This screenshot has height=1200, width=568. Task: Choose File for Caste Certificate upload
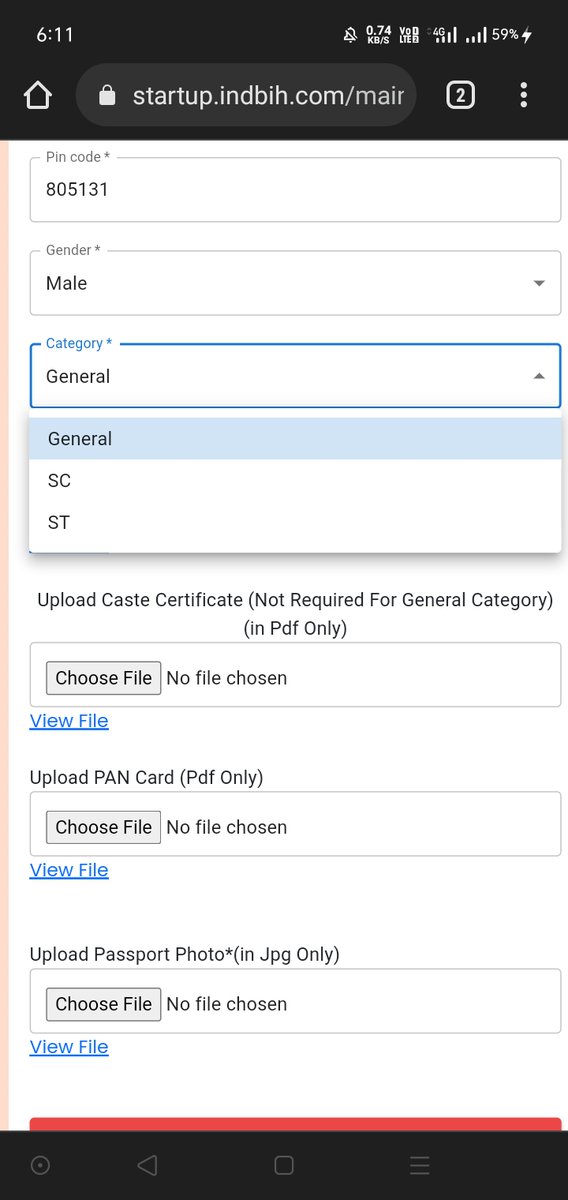[103, 678]
